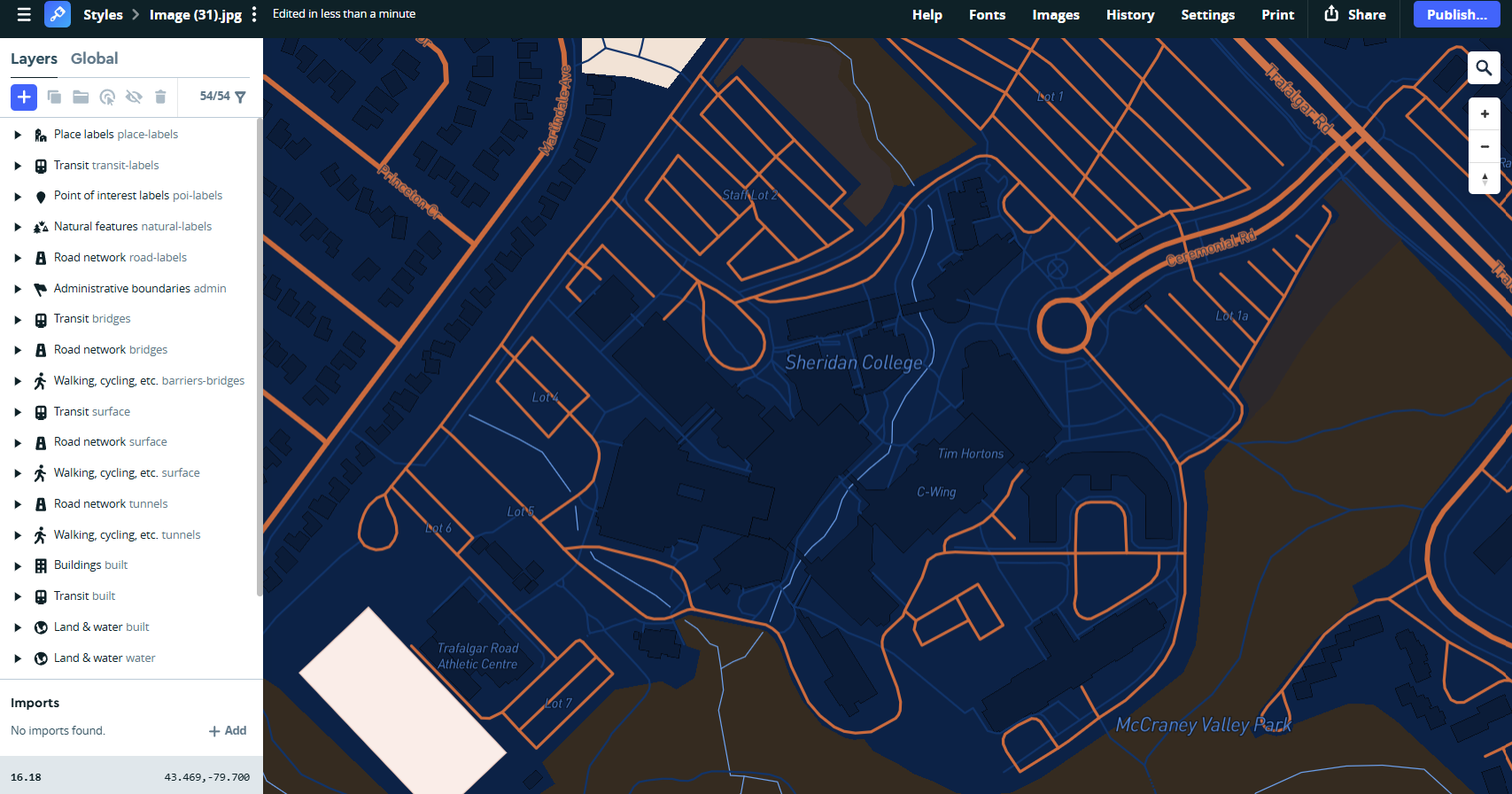Viewport: 1512px width, 794px height.
Task: Delete layer using the trash icon
Action: tap(160, 97)
